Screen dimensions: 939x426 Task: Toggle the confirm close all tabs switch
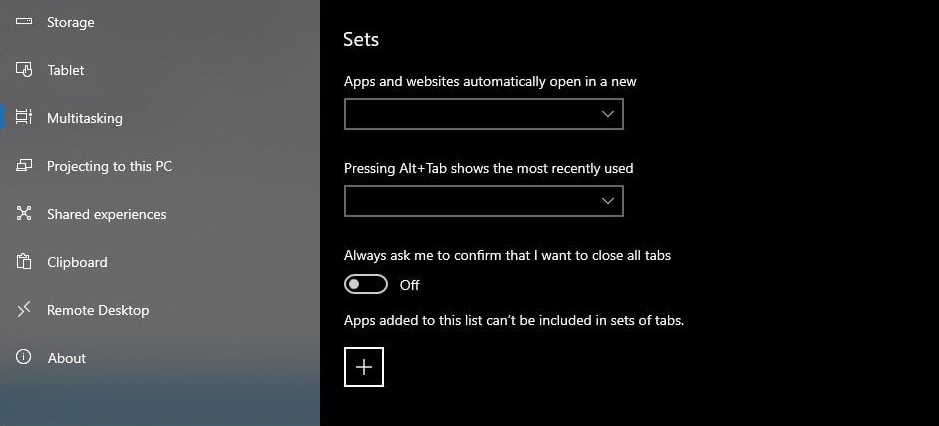[x=366, y=285]
